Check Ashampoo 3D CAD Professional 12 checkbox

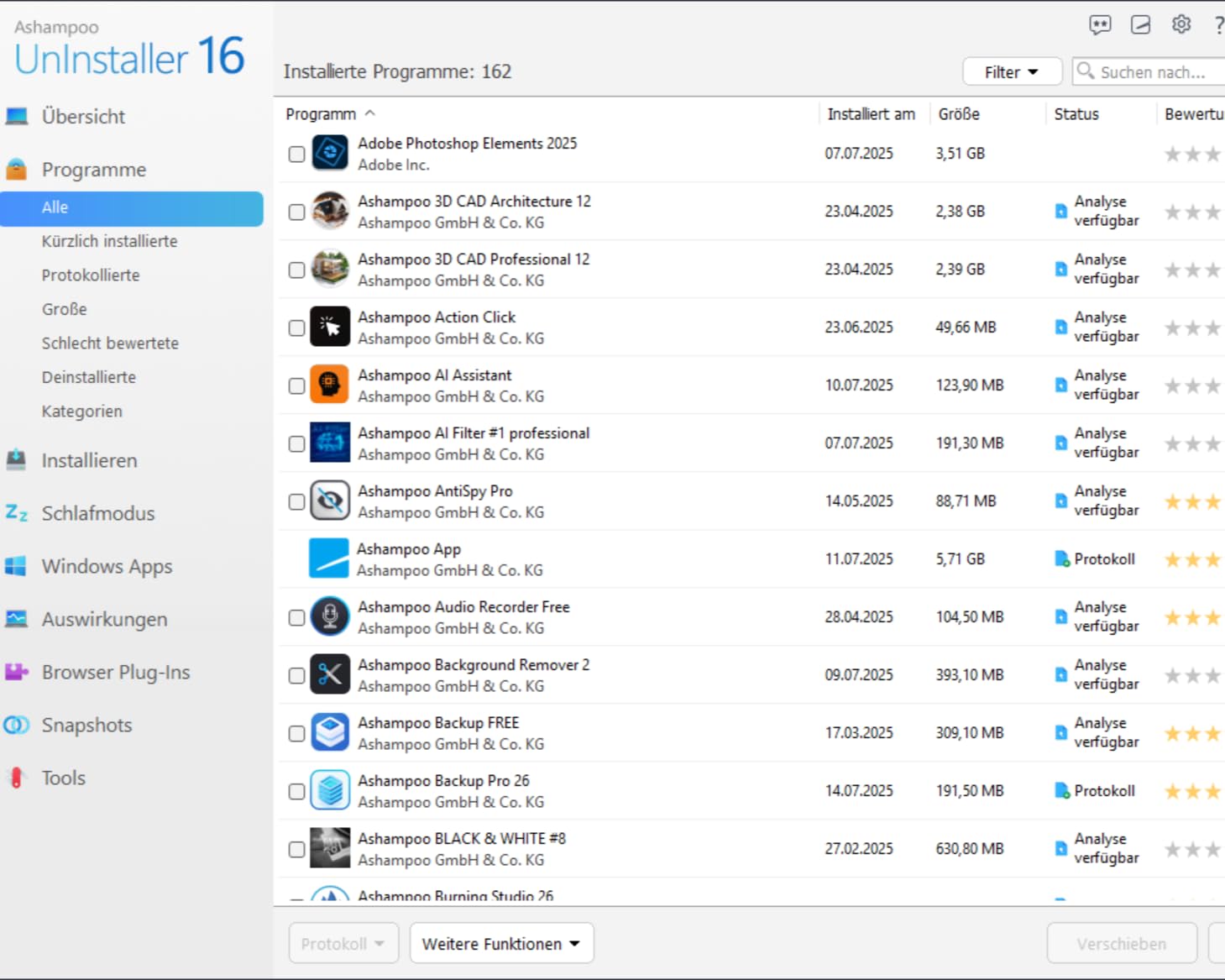click(x=296, y=270)
